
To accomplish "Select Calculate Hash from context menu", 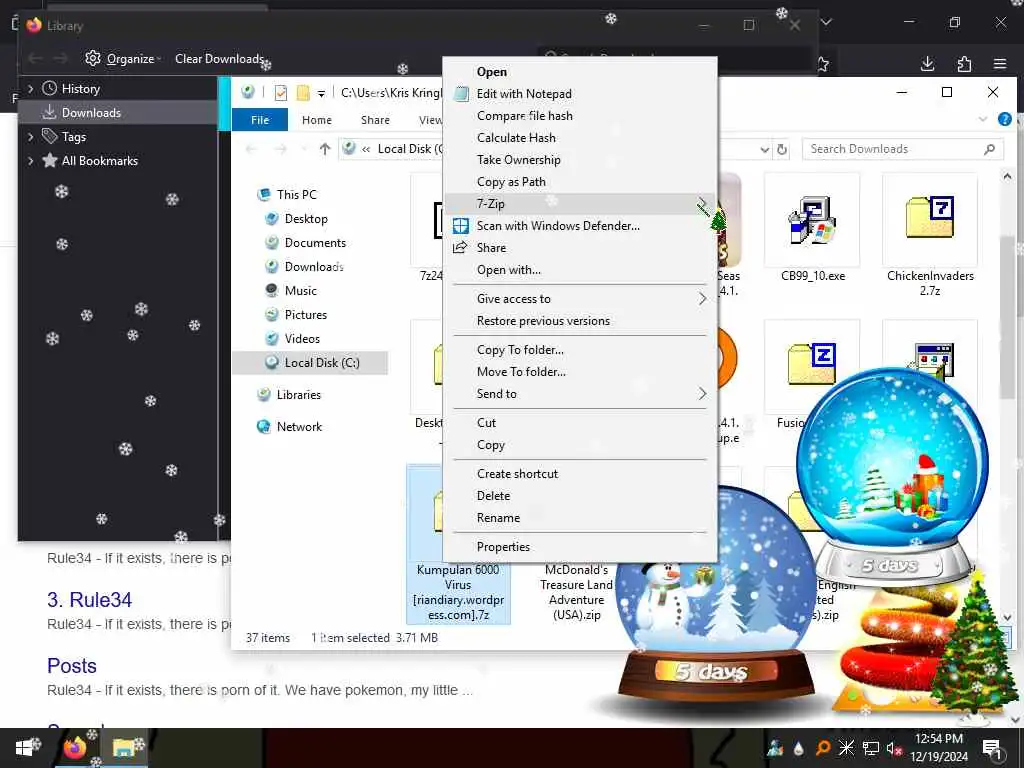I will tap(516, 138).
